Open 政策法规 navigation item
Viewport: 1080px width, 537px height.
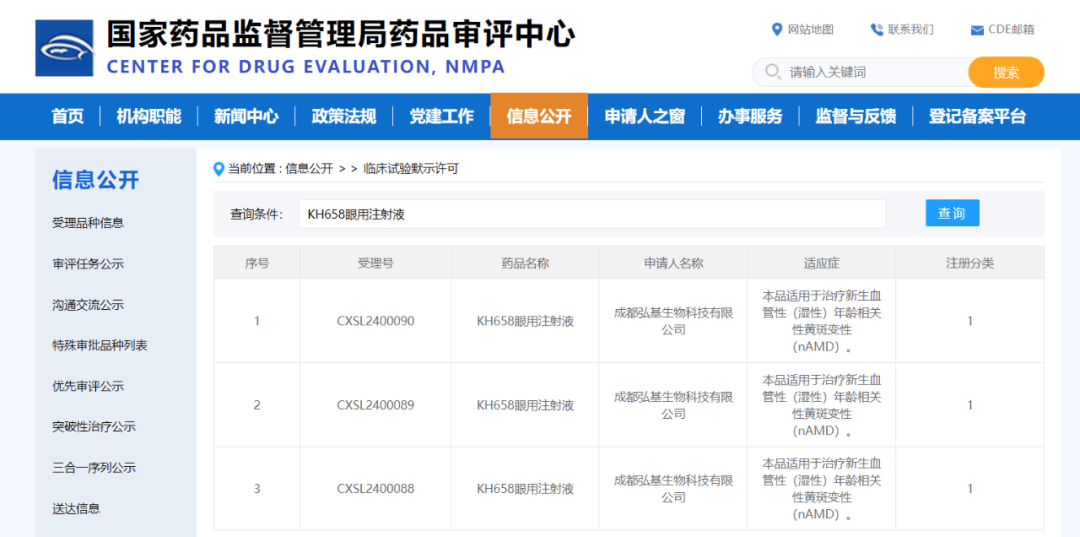coord(344,116)
